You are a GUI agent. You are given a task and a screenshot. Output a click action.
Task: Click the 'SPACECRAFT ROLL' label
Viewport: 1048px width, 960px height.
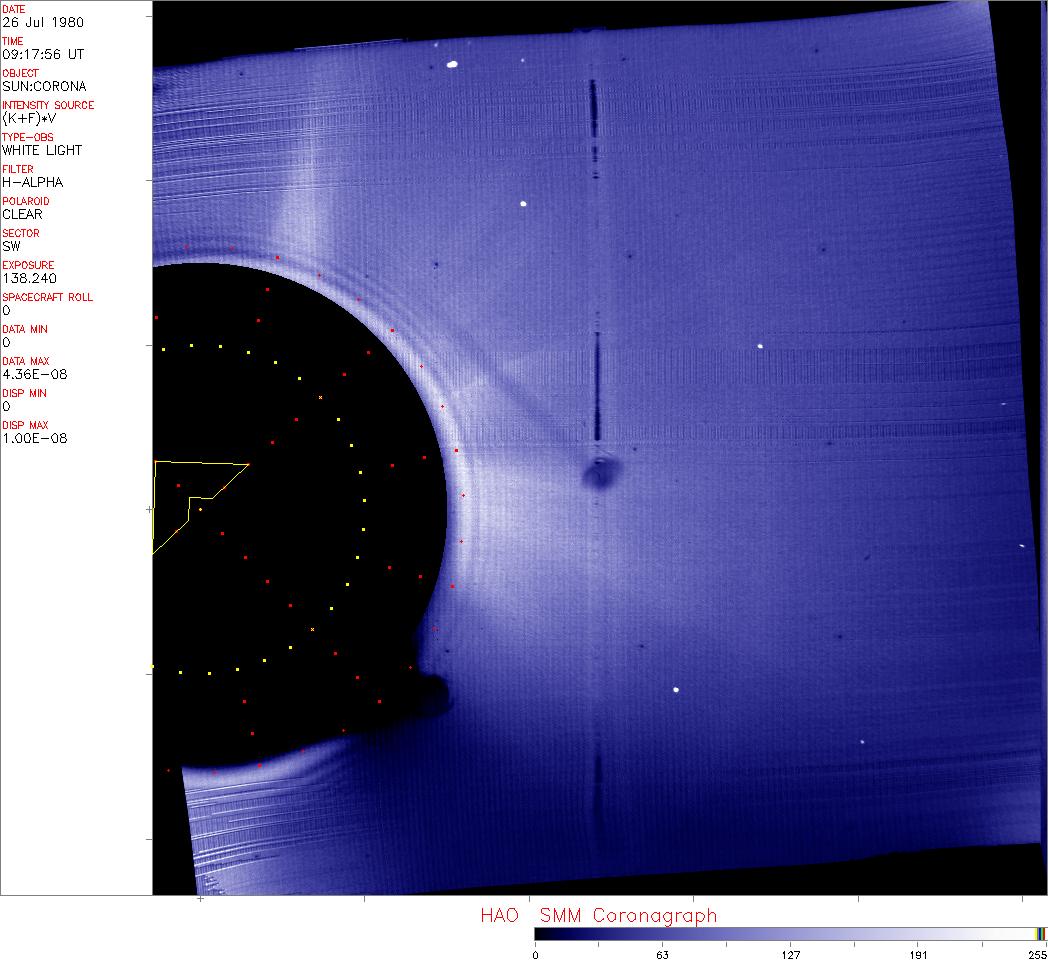tap(45, 297)
